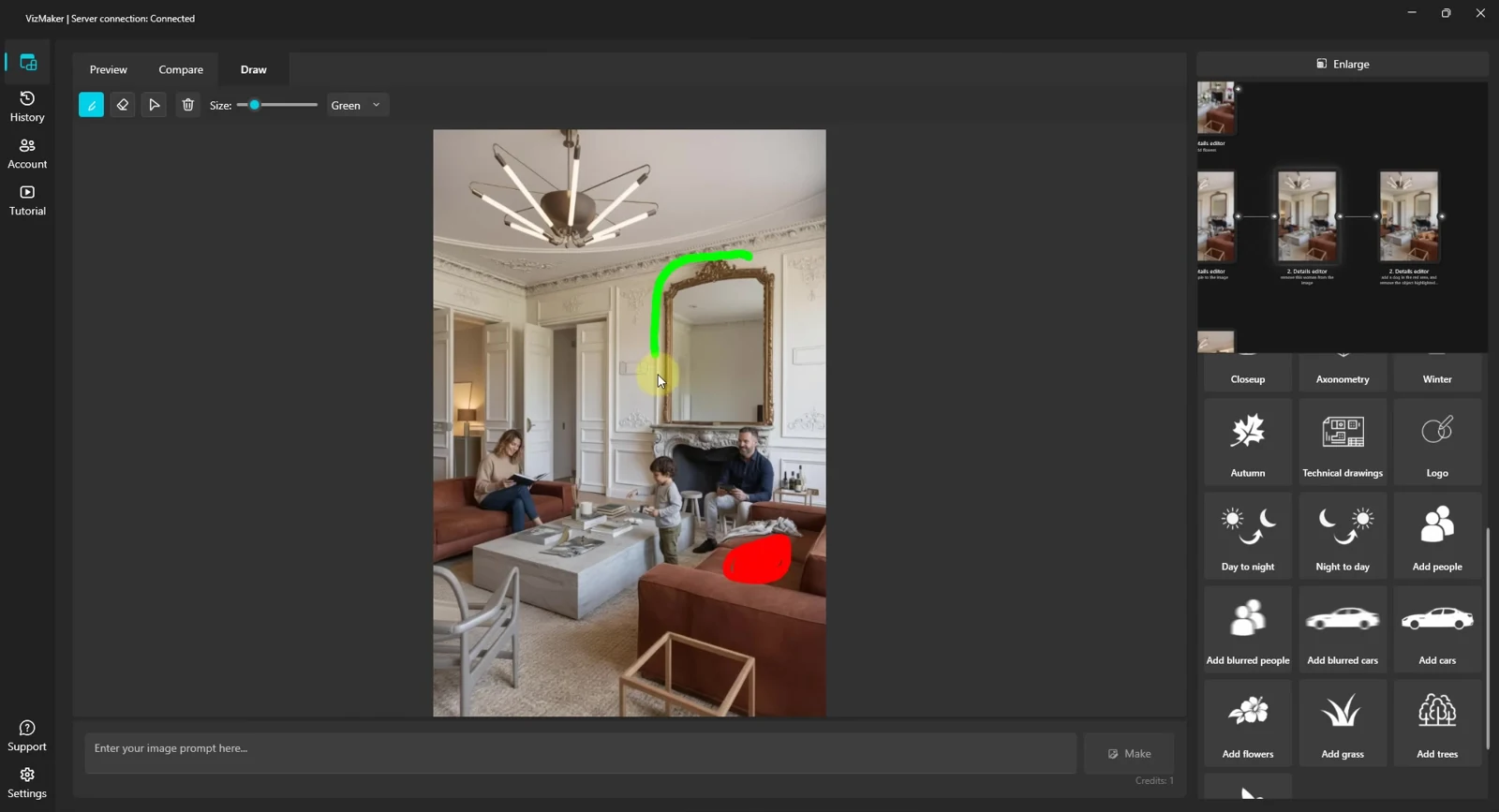Open the Green brush color dropdown

[357, 105]
